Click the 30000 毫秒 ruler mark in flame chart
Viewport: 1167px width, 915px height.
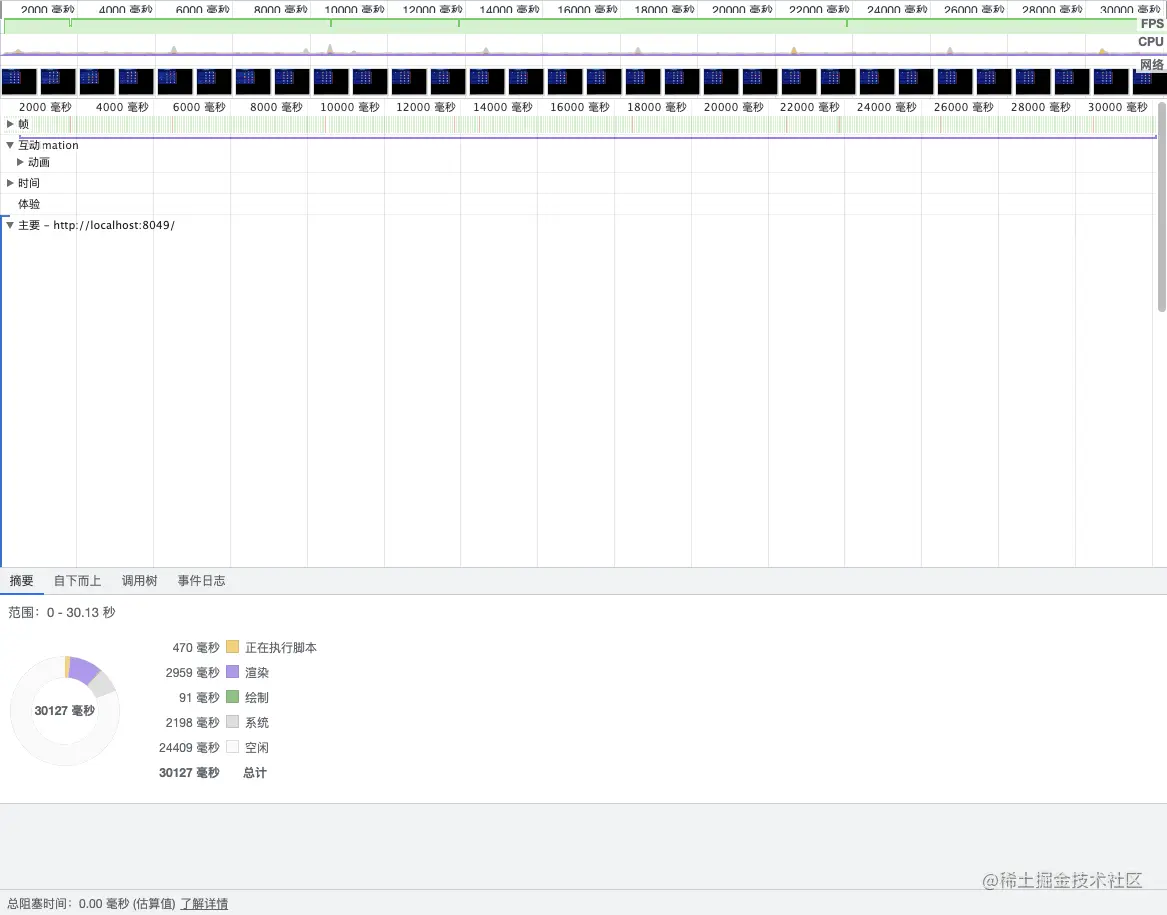coord(1117,107)
